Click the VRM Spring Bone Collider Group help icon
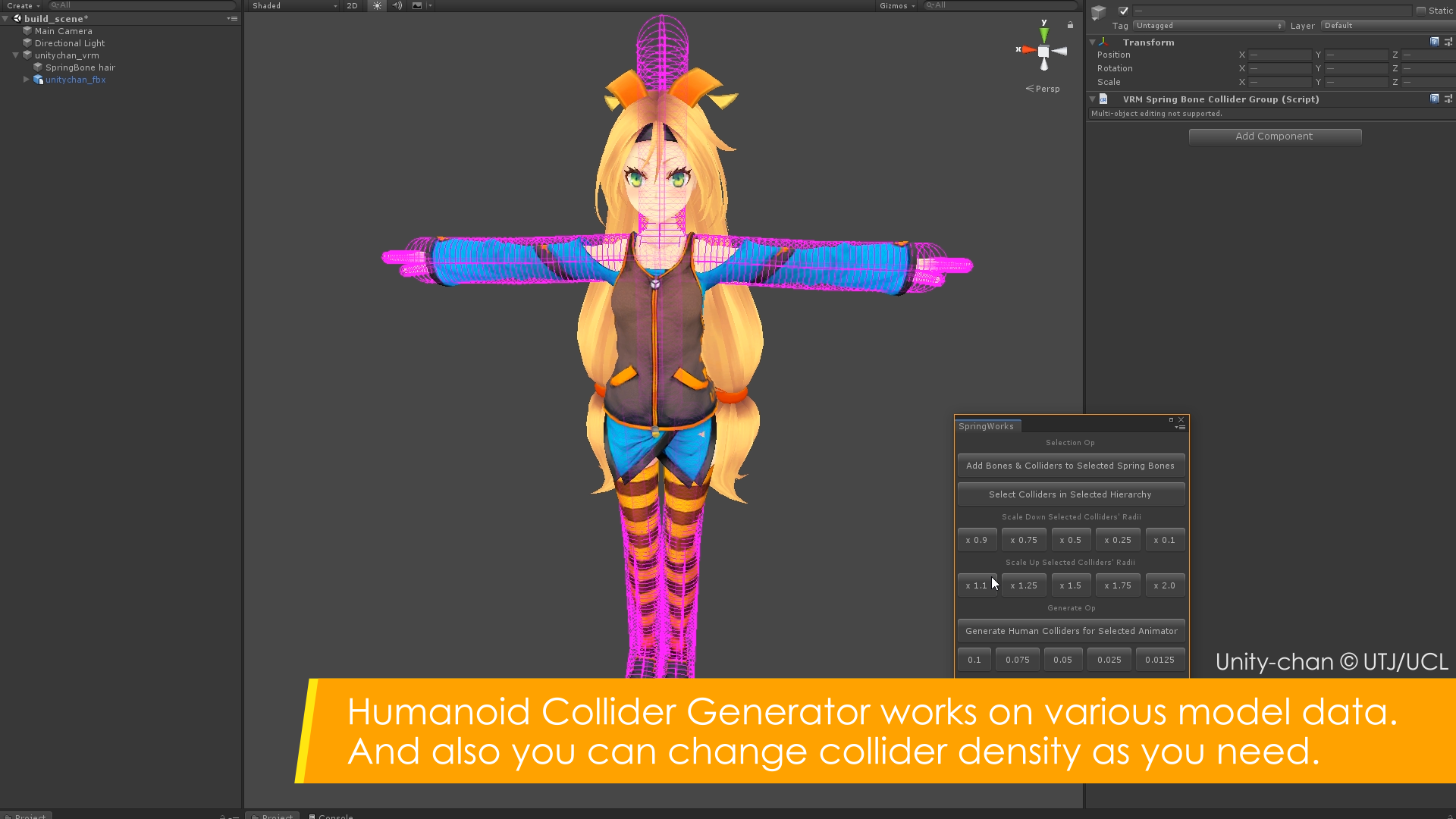Viewport: 1456px width, 819px height. (1434, 99)
